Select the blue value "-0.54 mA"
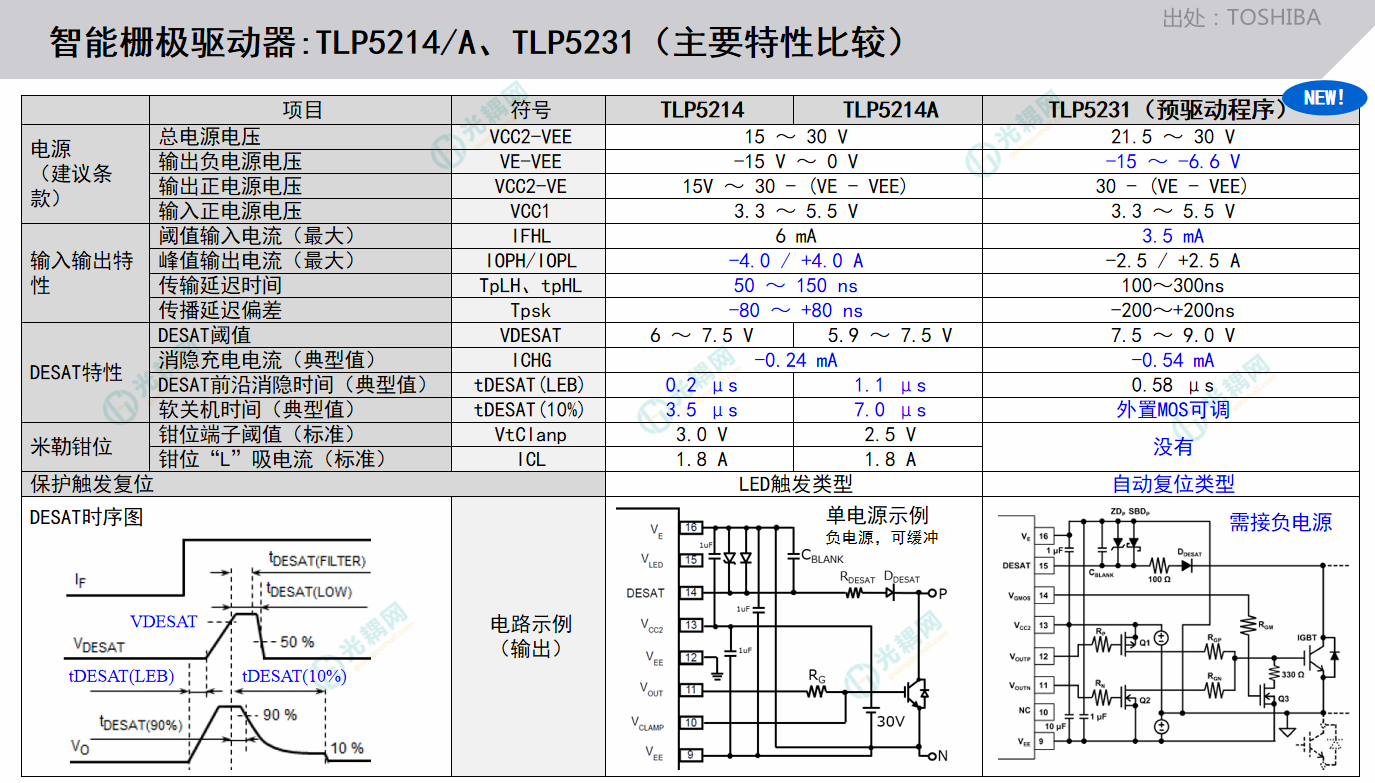1375x783 pixels. [1172, 360]
